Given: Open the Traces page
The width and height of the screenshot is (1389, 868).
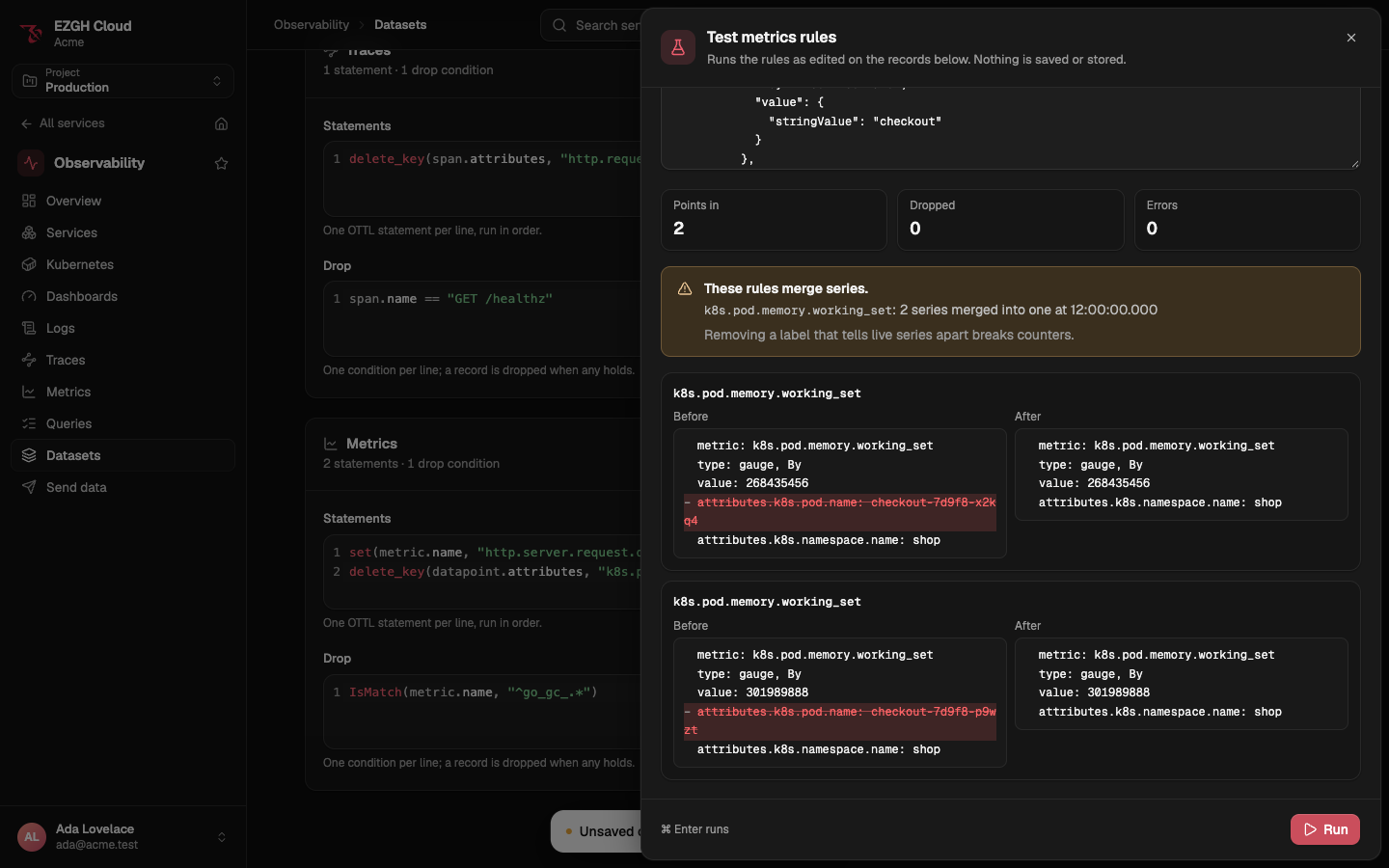Looking at the screenshot, I should [123, 360].
